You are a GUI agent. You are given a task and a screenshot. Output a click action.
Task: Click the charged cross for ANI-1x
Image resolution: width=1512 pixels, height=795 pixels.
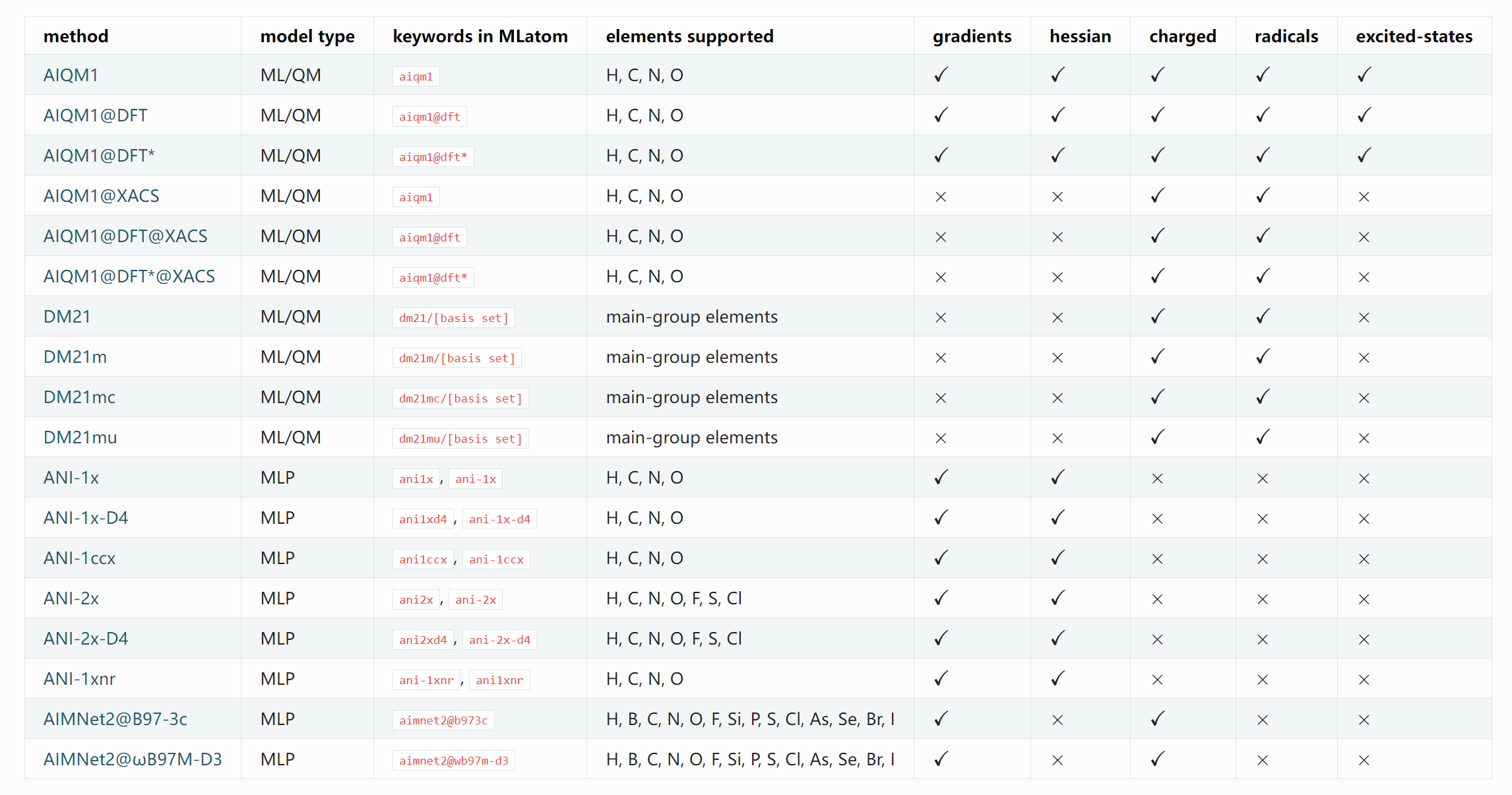(x=1158, y=478)
